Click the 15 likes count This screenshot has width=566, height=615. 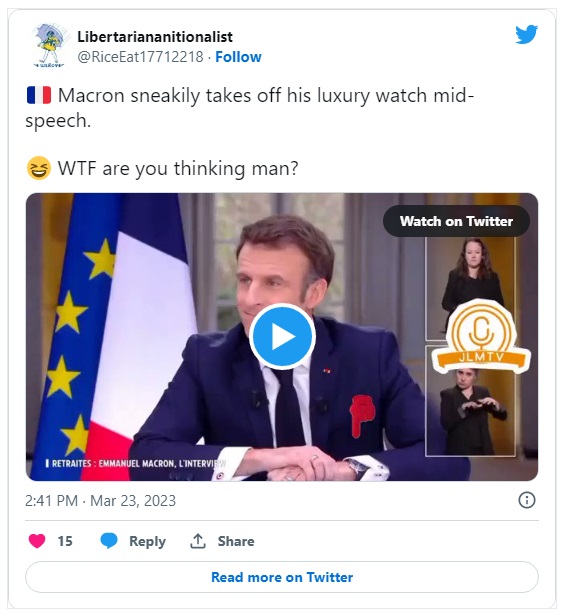coord(65,541)
